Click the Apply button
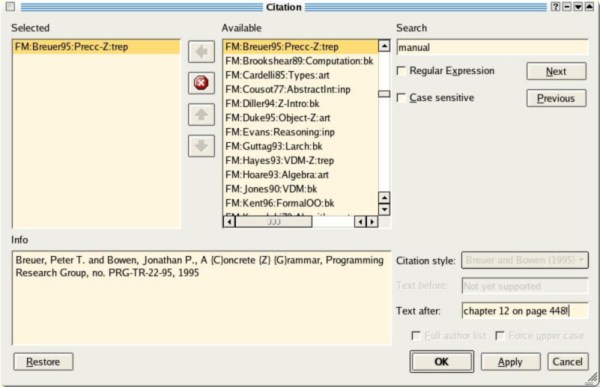 510,362
